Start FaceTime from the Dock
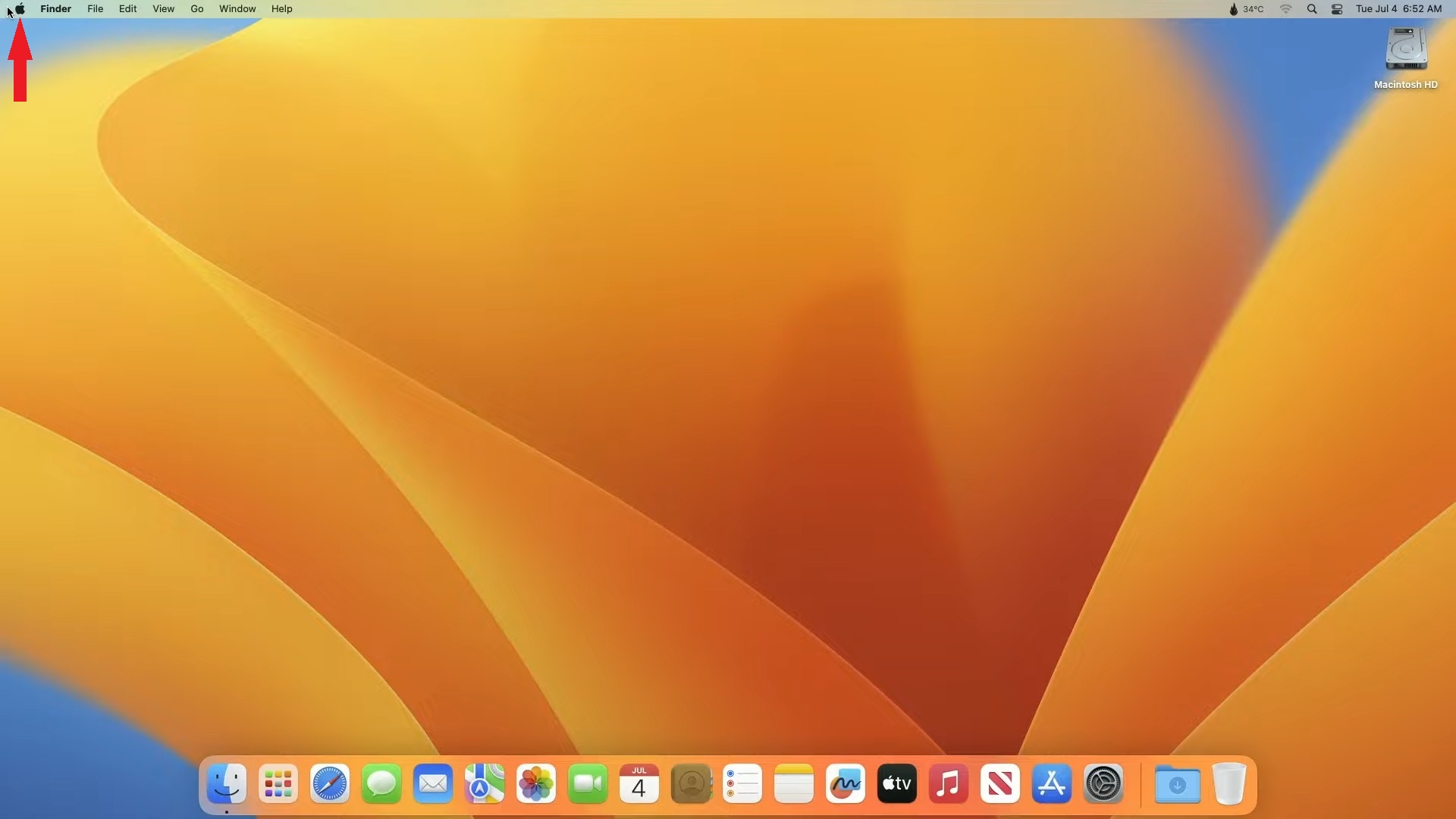 (x=587, y=783)
